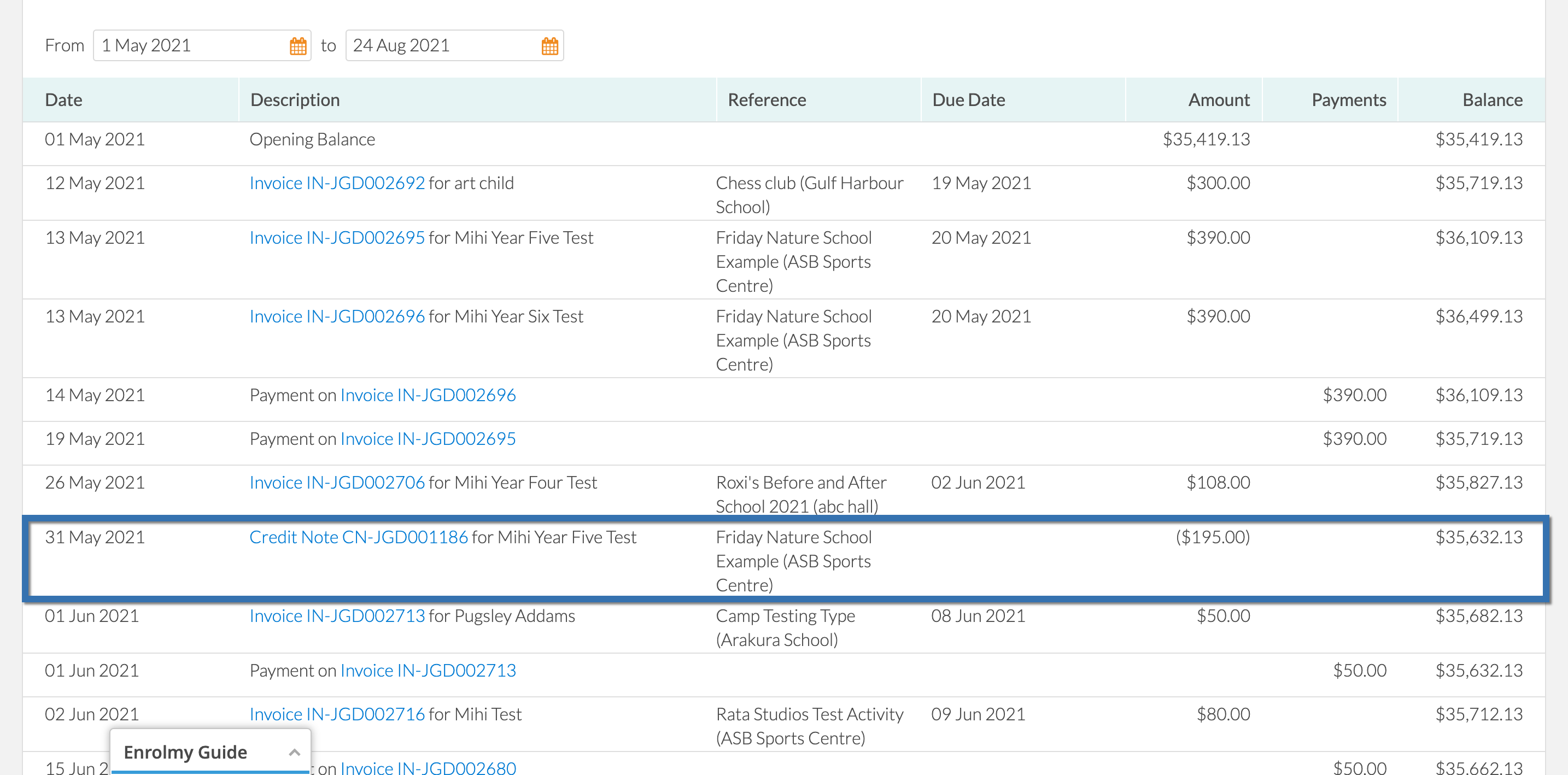1568x775 pixels.
Task: Open the From date calendar picker icon
Action: 297,45
